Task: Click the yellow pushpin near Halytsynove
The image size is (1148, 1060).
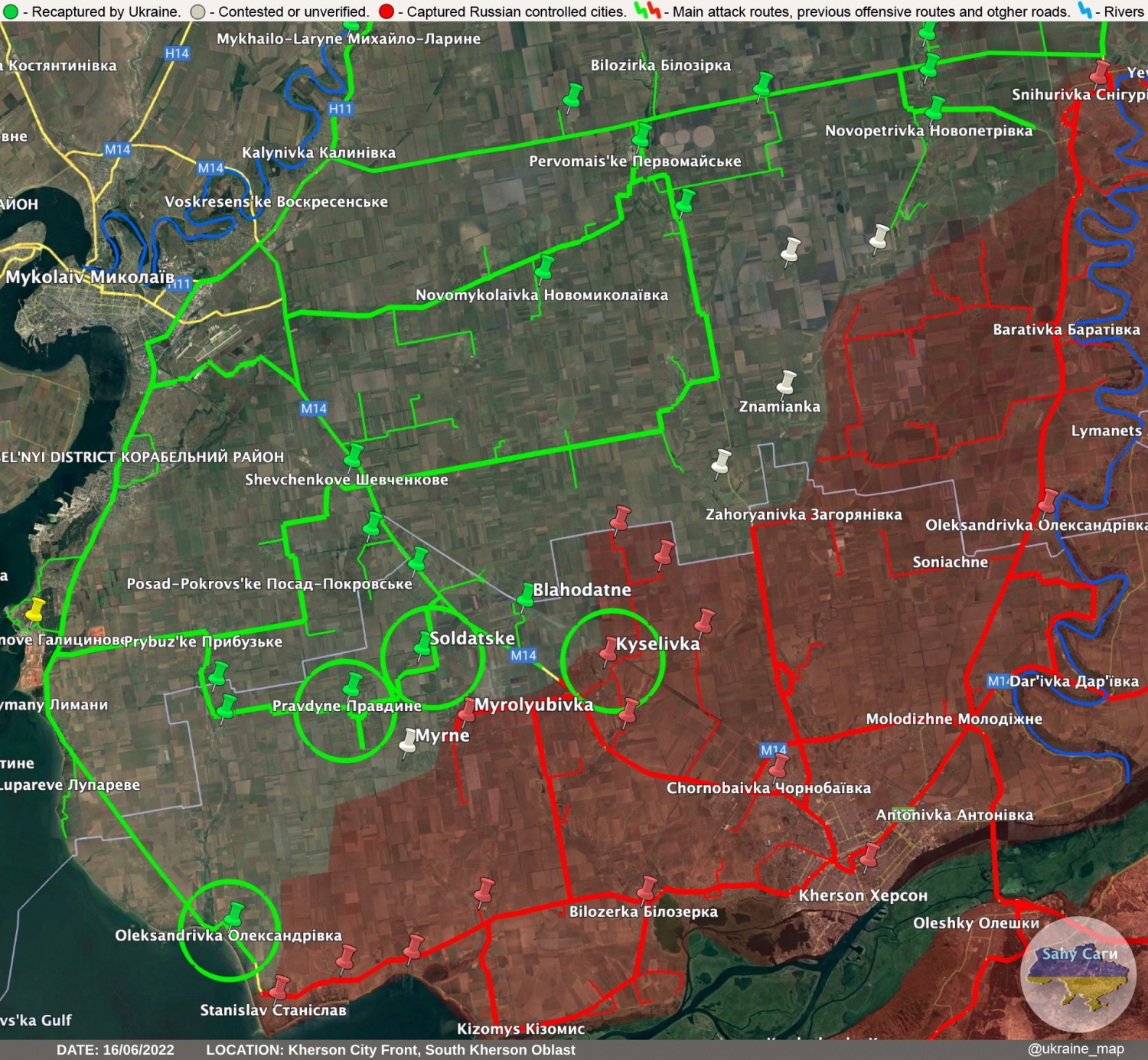Action: point(34,610)
